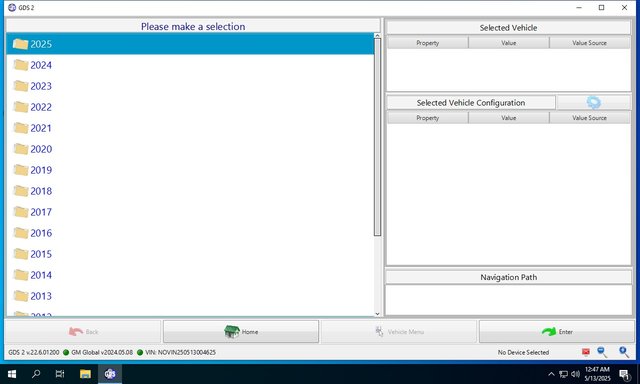
Task: Click the Selected Vehicle Configuration header
Action: (471, 102)
